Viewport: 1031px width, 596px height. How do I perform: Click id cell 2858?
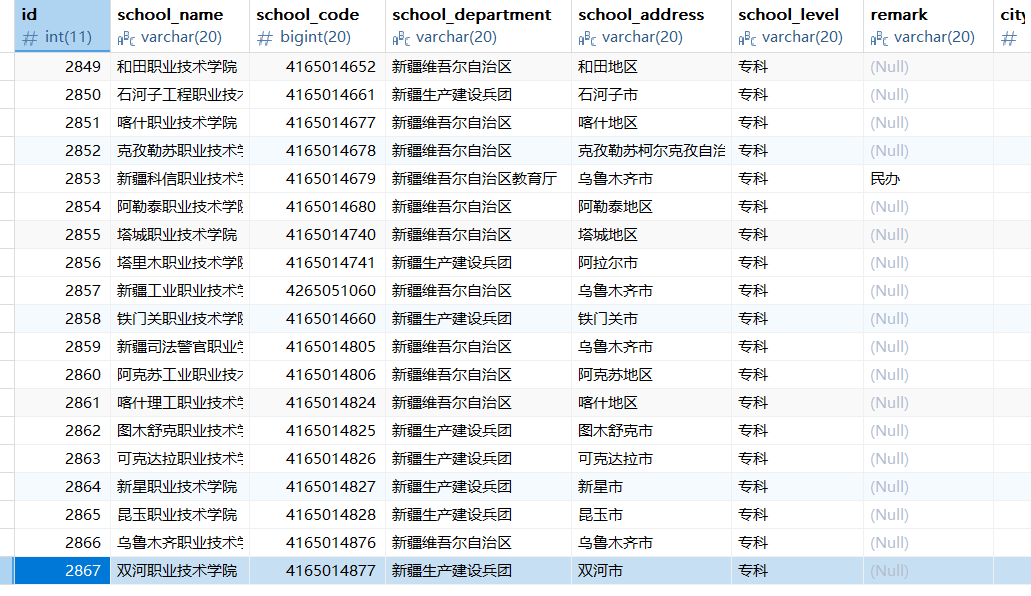coord(62,318)
